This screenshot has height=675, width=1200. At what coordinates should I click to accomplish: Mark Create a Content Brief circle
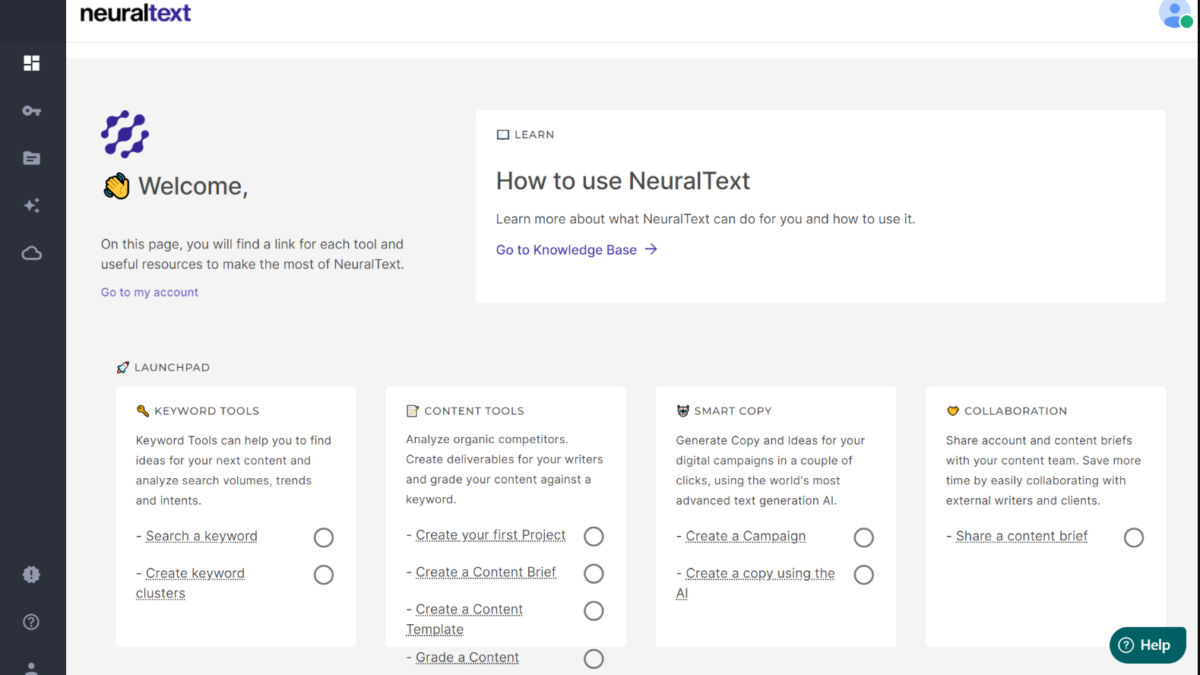pyautogui.click(x=594, y=574)
